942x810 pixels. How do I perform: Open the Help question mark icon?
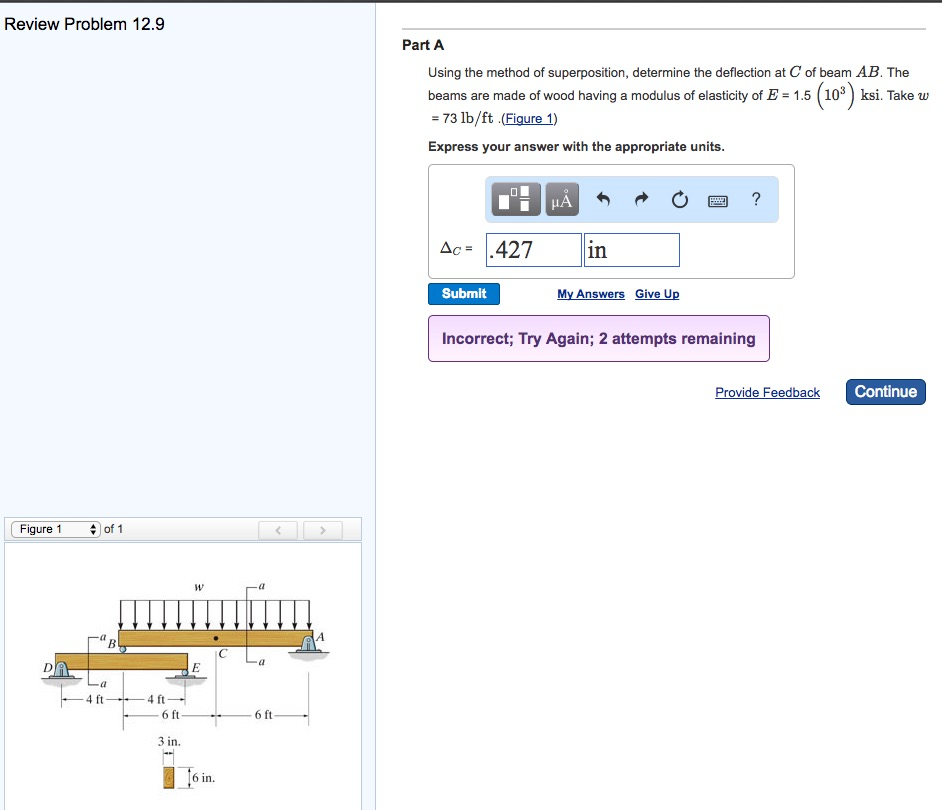[x=756, y=199]
